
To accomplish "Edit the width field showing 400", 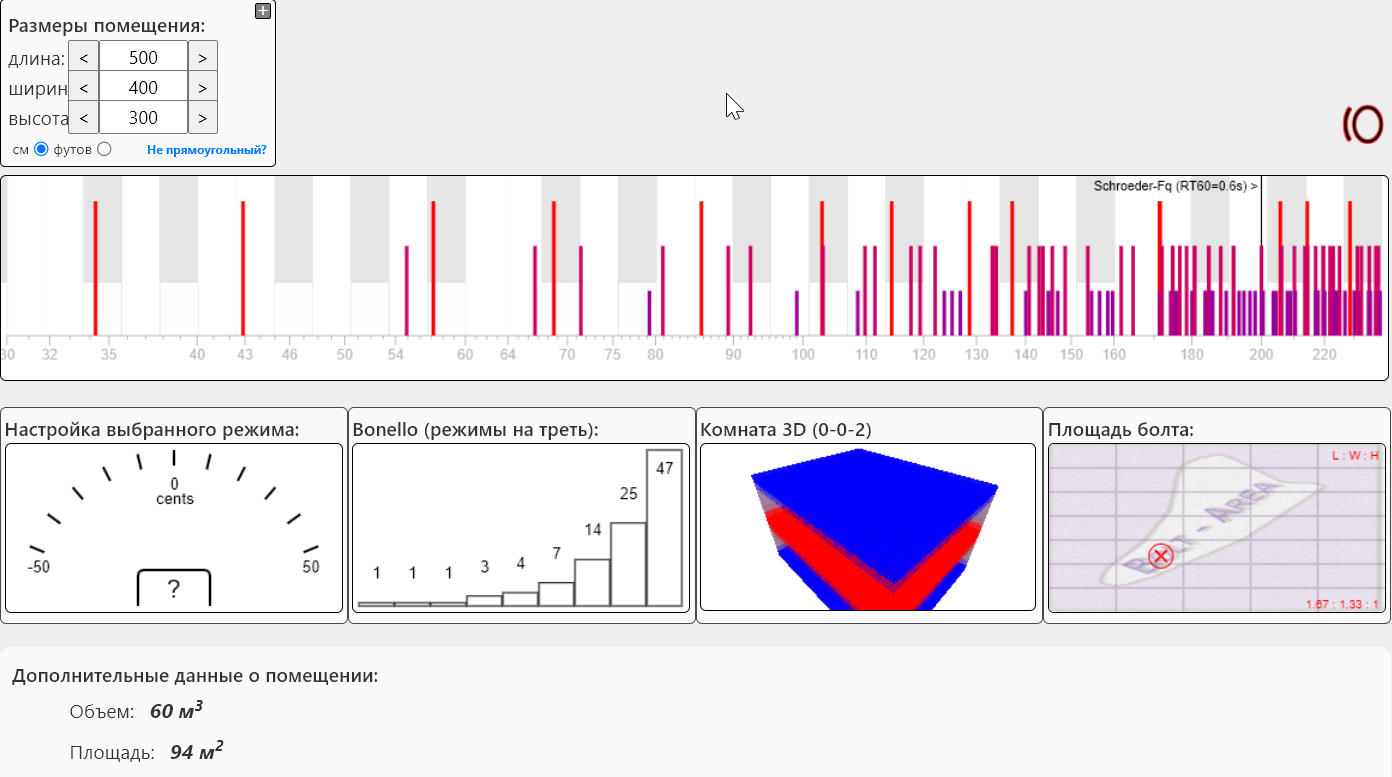I will pyautogui.click(x=144, y=88).
